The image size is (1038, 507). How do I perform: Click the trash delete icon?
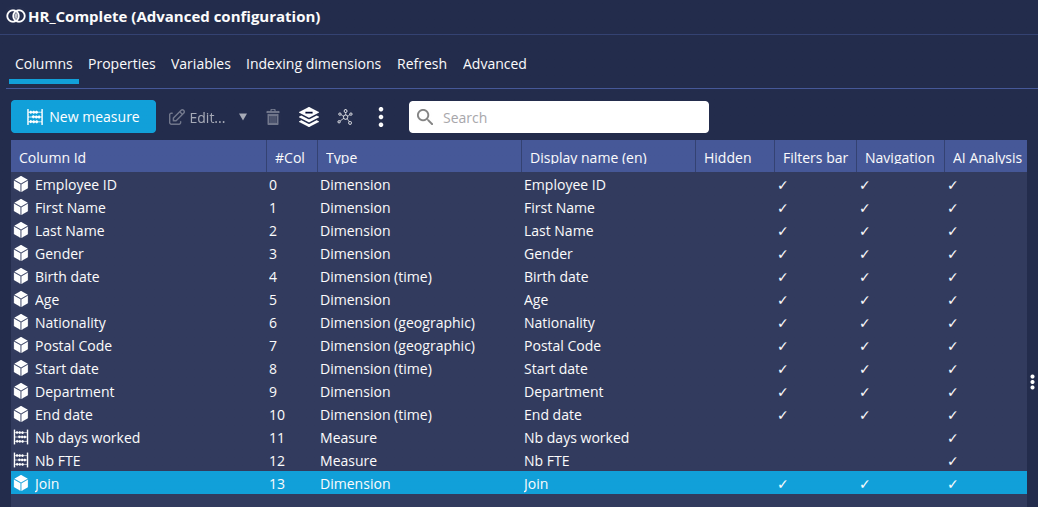pos(272,117)
